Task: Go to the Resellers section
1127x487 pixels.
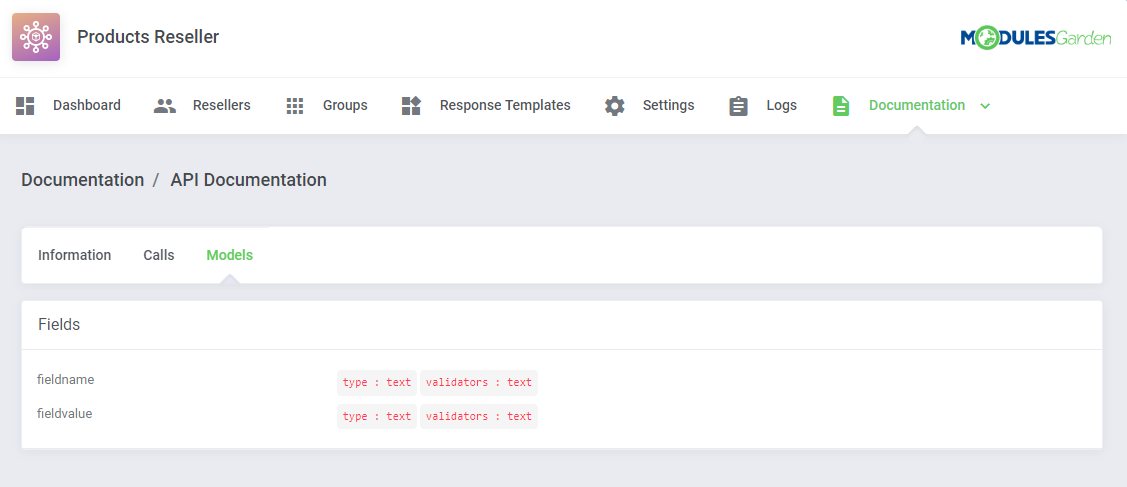Action: click(221, 106)
